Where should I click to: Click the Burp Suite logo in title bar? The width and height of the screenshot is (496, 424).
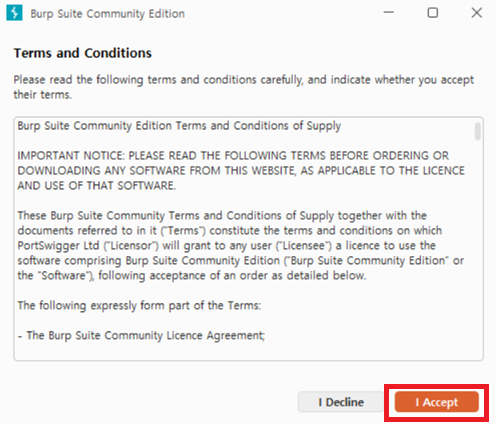[x=14, y=13]
